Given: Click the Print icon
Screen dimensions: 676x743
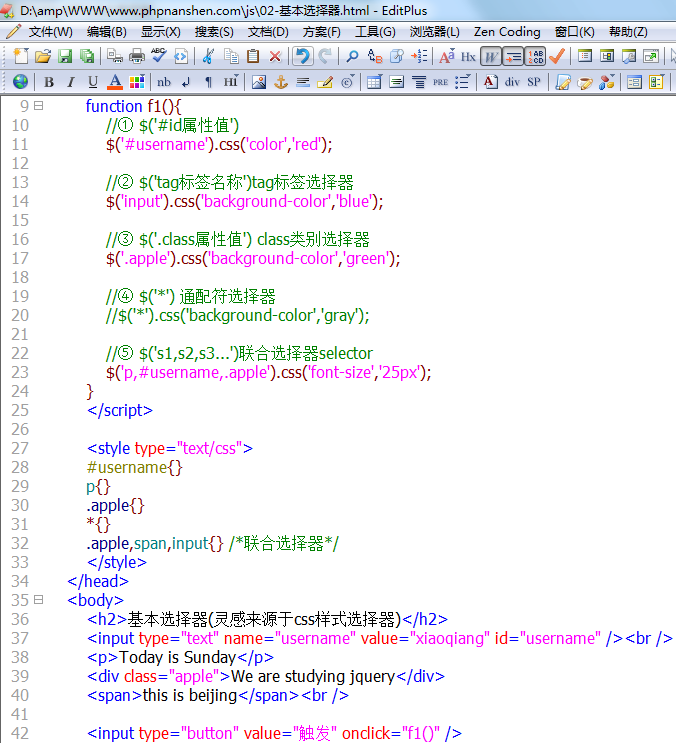Looking at the screenshot, I should tap(137, 56).
